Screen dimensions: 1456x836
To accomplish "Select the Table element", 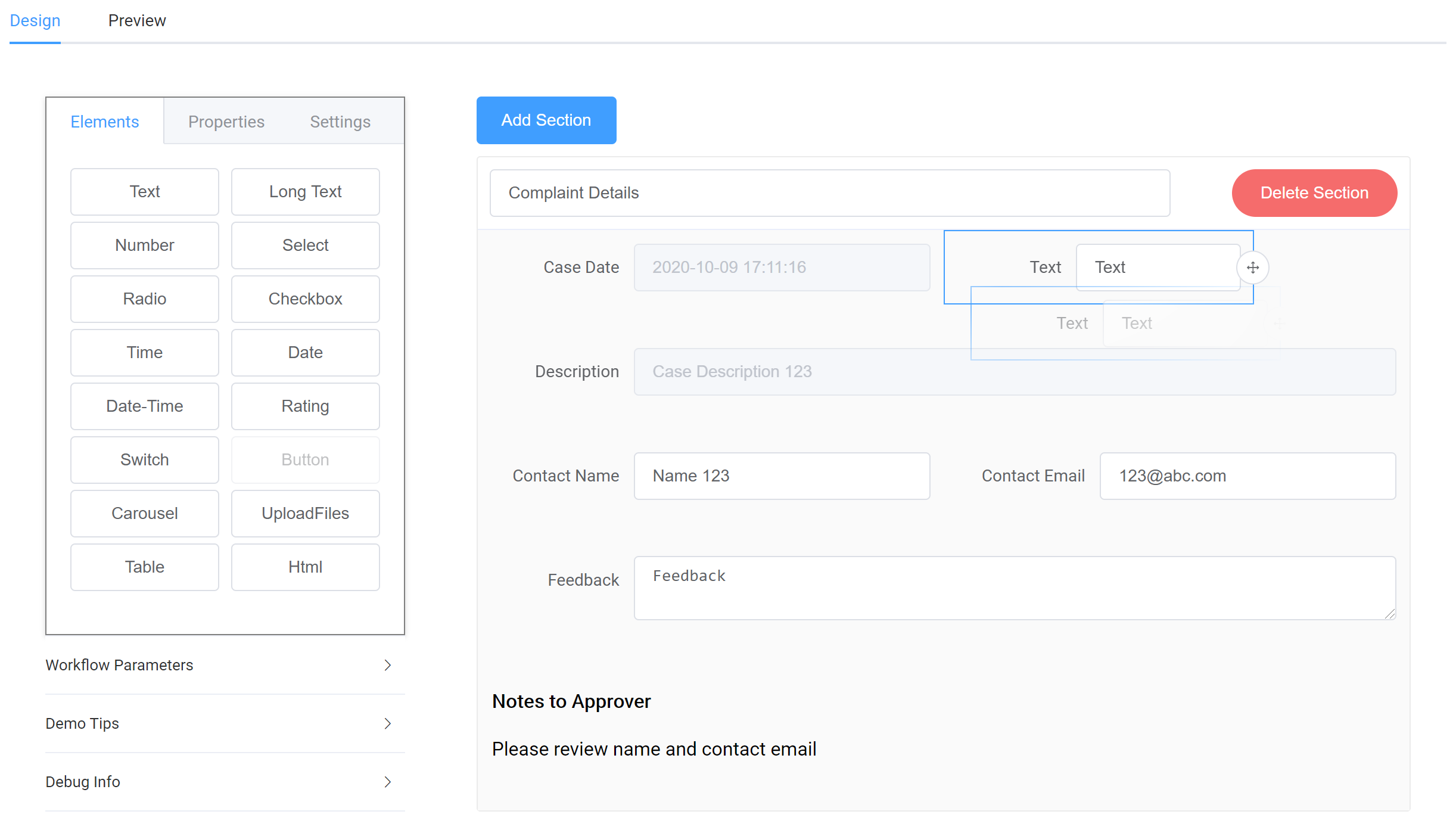I will click(x=145, y=567).
